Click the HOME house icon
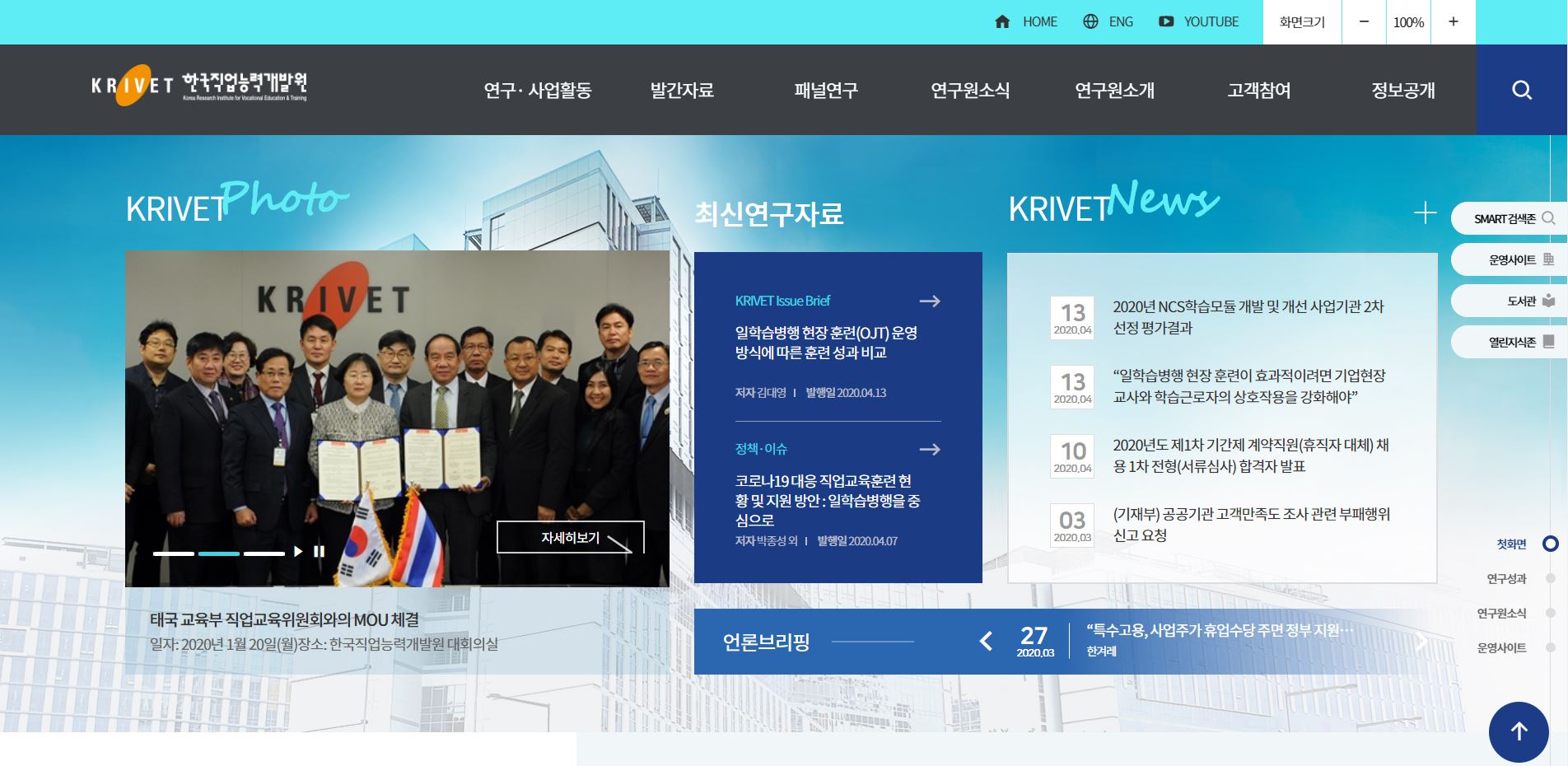1568x766 pixels. pyautogui.click(x=1002, y=22)
